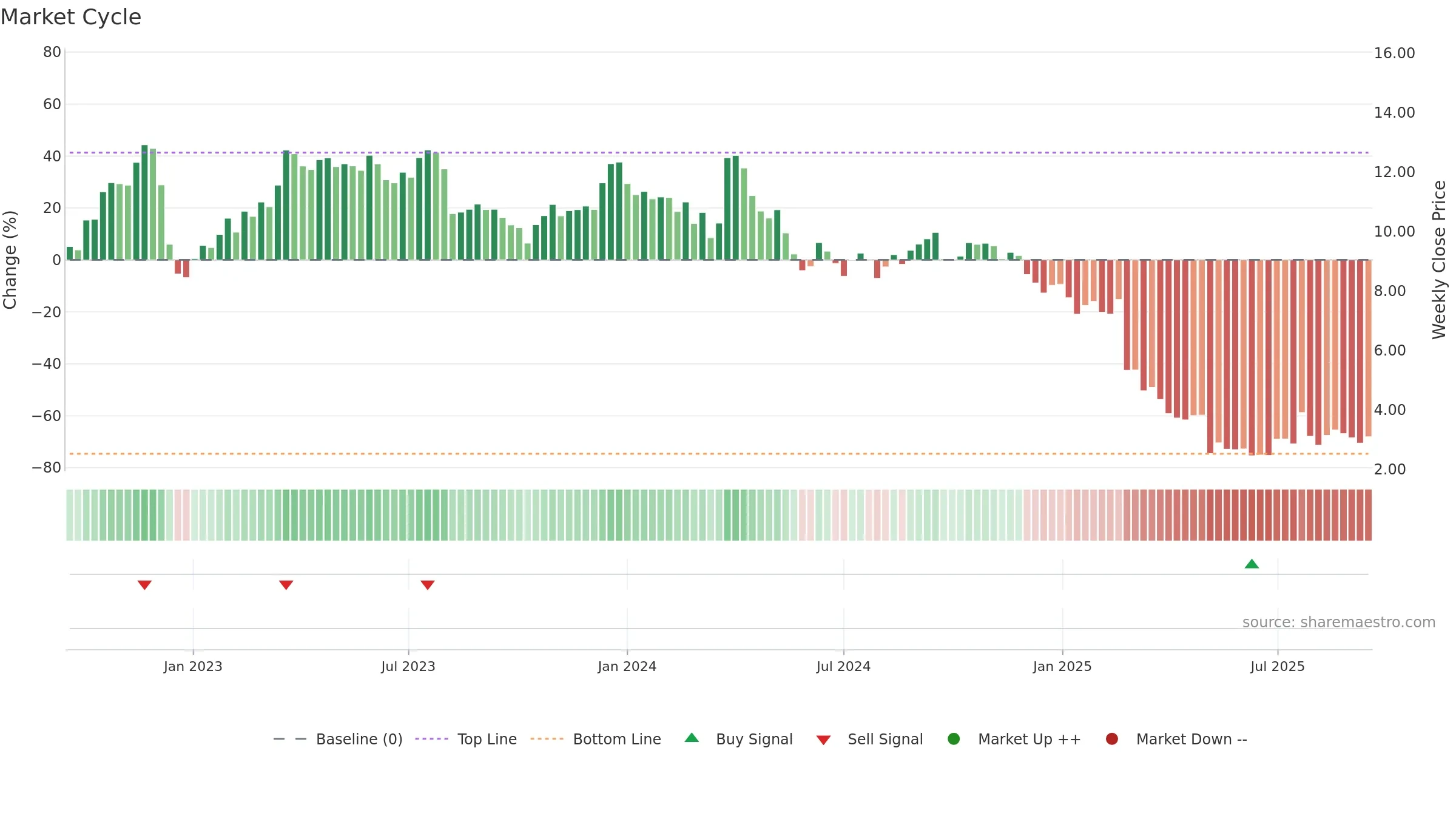The image size is (1456, 819).
Task: Click the red Sell Signal triangle icon in legend
Action: pos(823,740)
